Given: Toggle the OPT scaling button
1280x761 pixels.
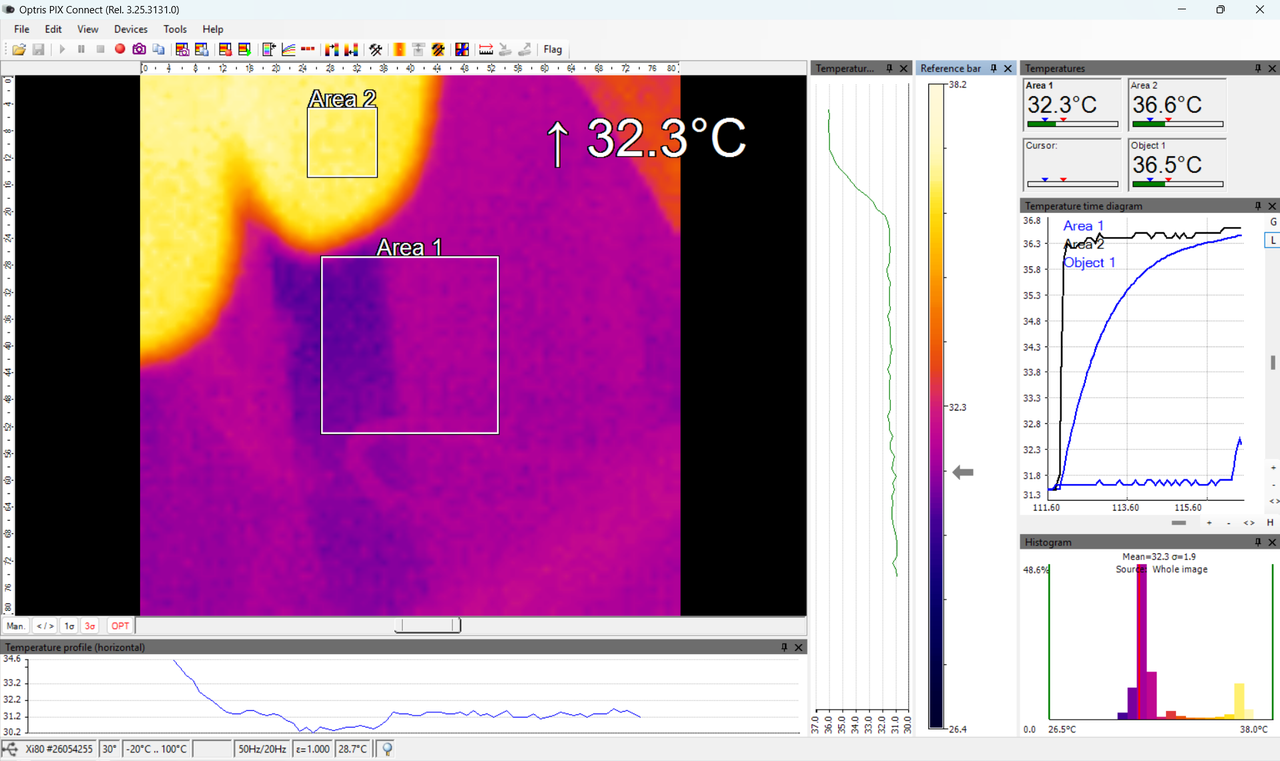Looking at the screenshot, I should click(x=120, y=626).
